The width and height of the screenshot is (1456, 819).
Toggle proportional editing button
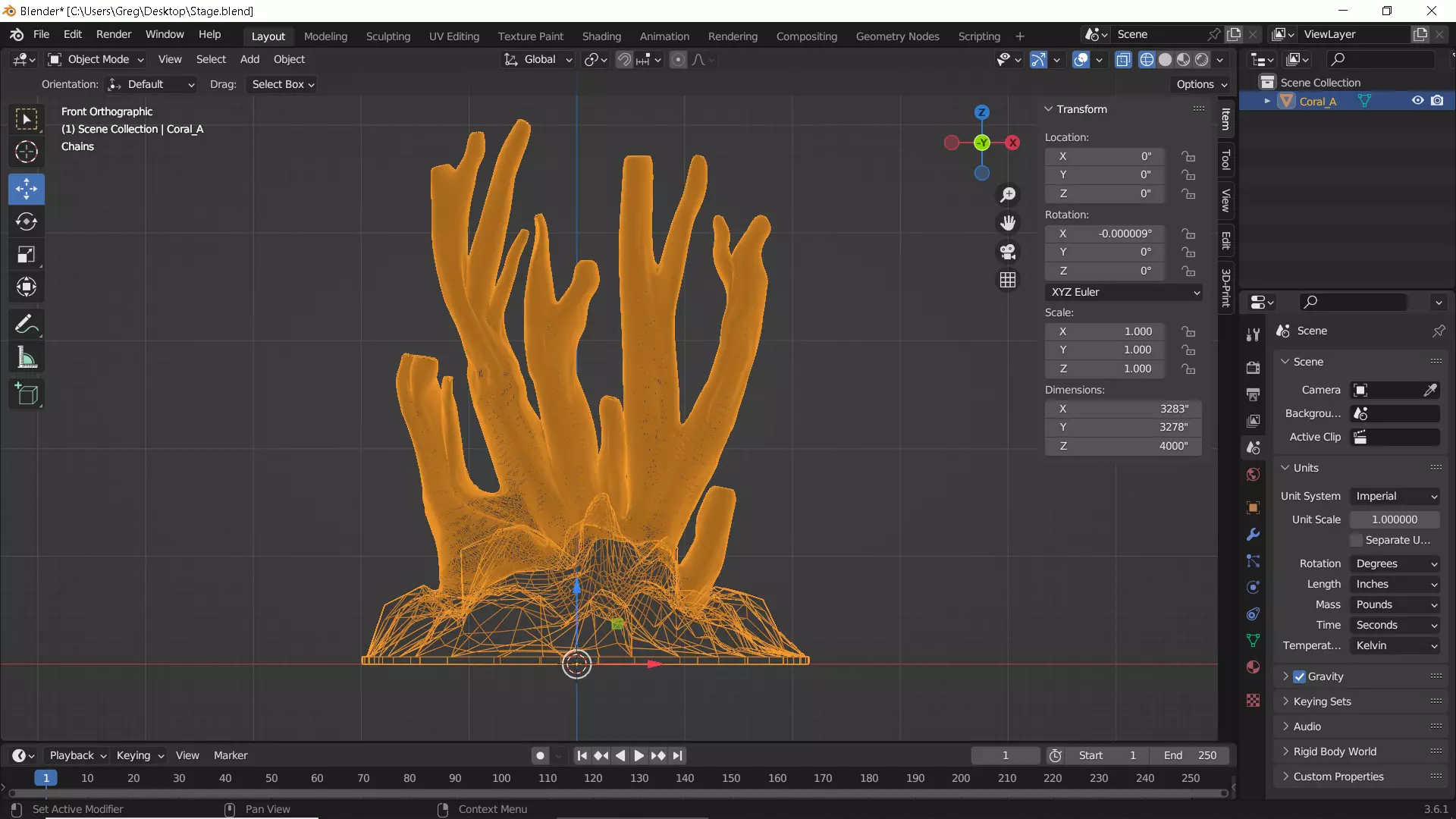[678, 60]
